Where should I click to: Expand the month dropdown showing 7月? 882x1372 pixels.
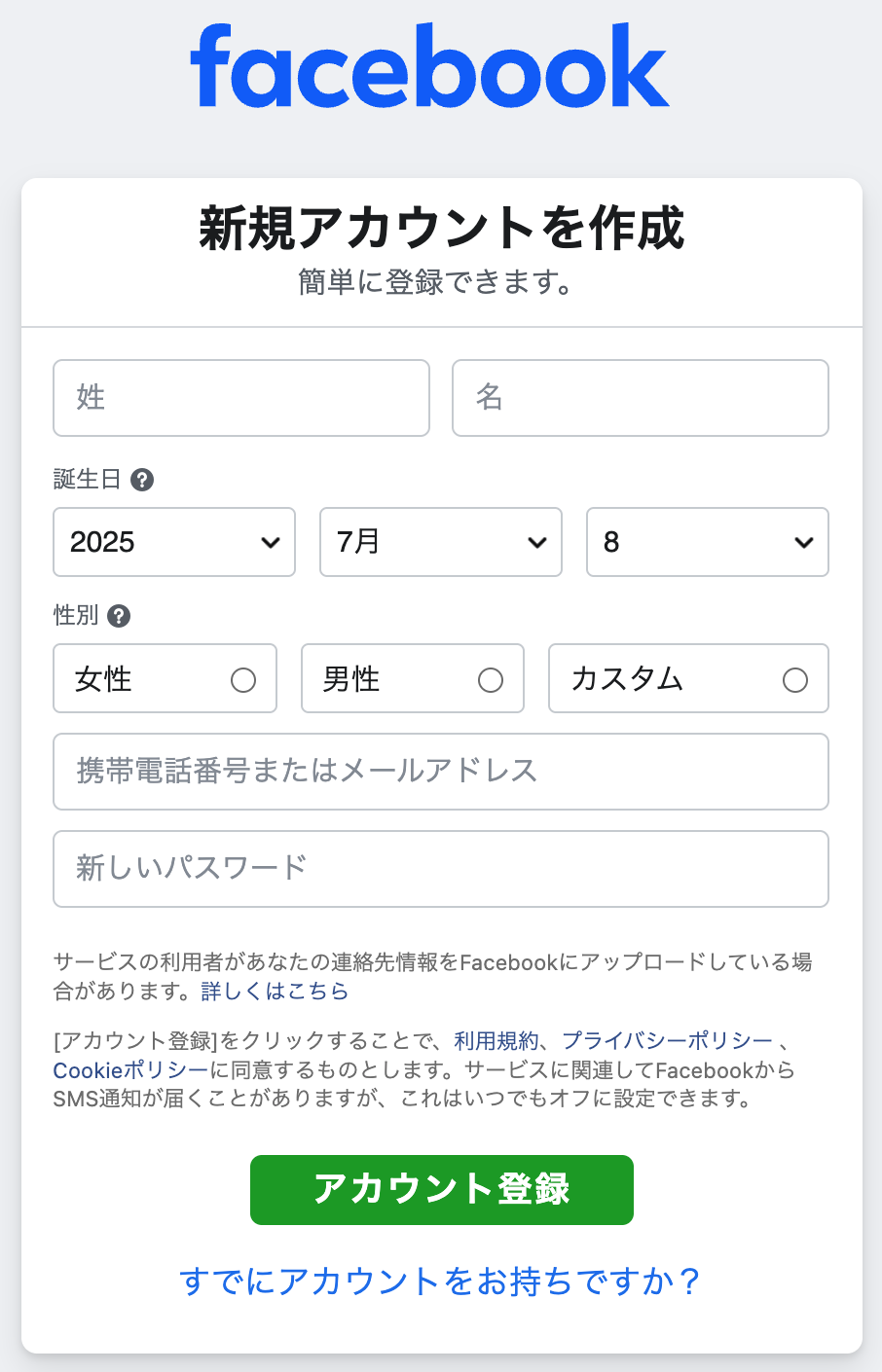[441, 542]
